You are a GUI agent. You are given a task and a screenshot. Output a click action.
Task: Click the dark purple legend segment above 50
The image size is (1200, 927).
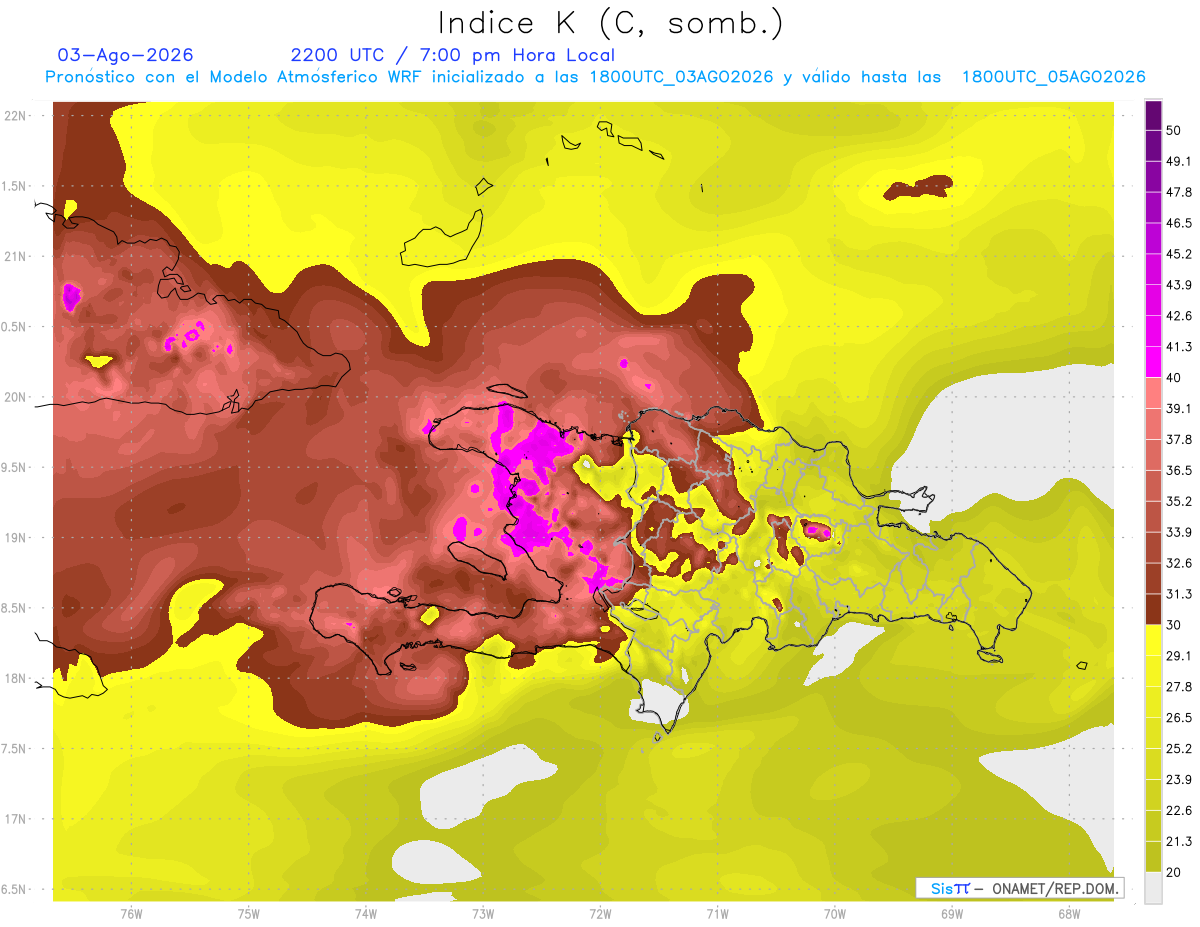pos(1153,115)
